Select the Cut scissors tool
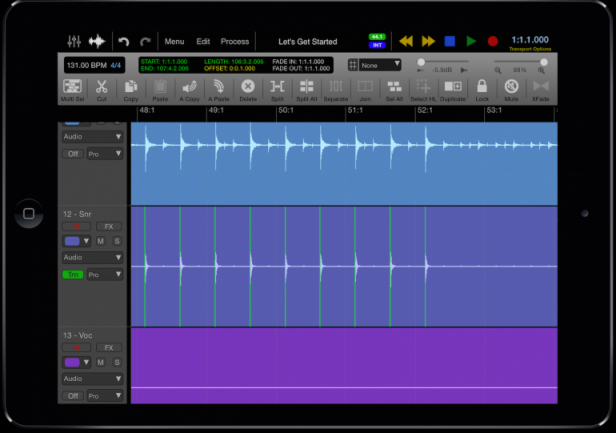 point(102,89)
